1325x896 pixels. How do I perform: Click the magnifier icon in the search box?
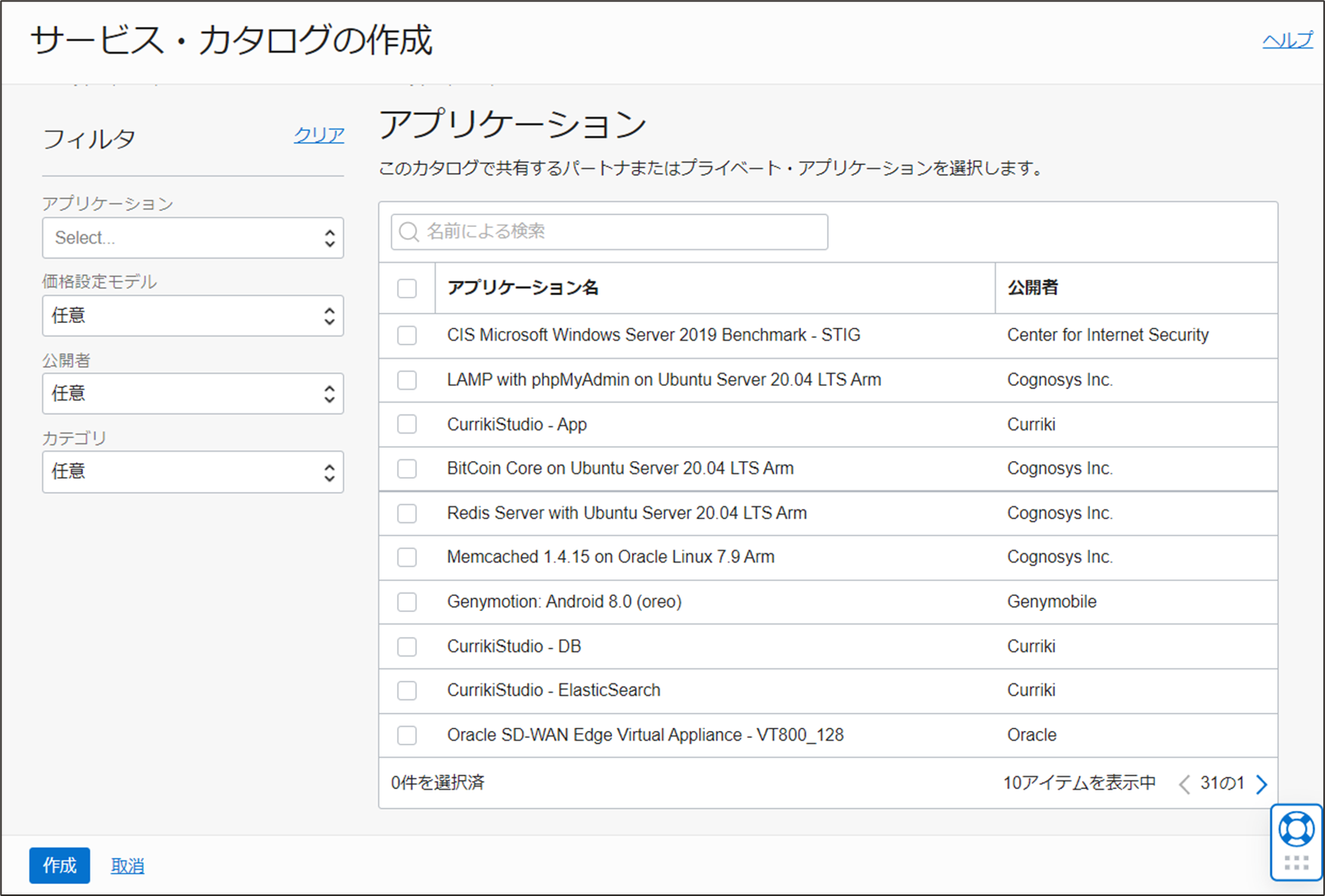(409, 232)
